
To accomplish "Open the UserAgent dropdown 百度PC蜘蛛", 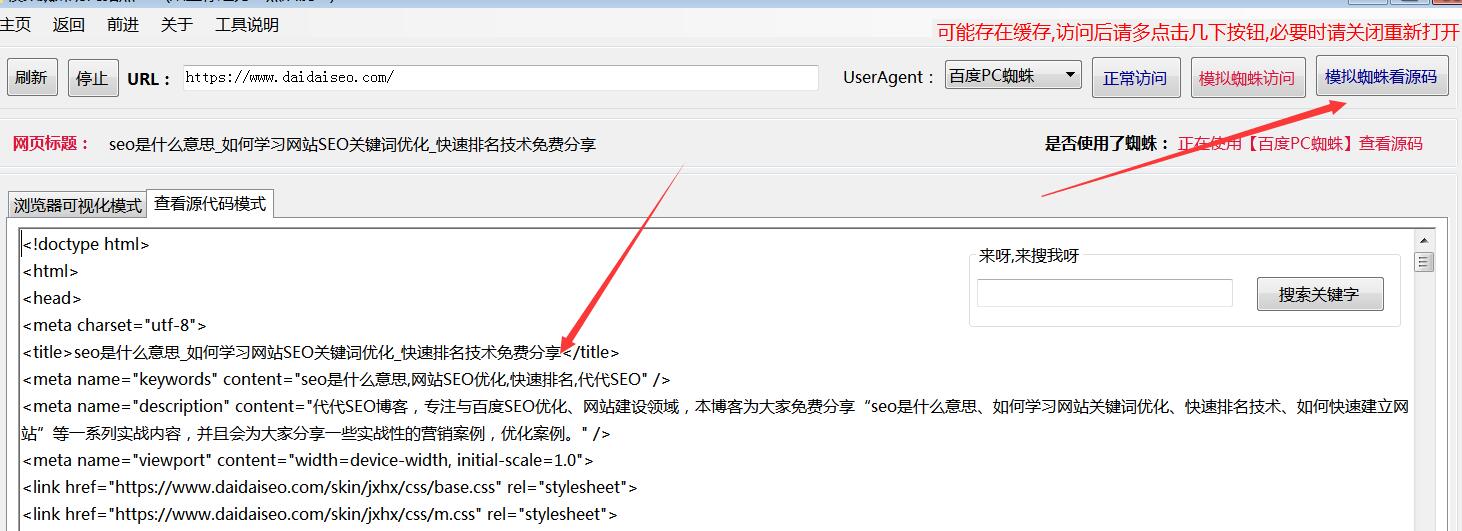I will [1013, 75].
